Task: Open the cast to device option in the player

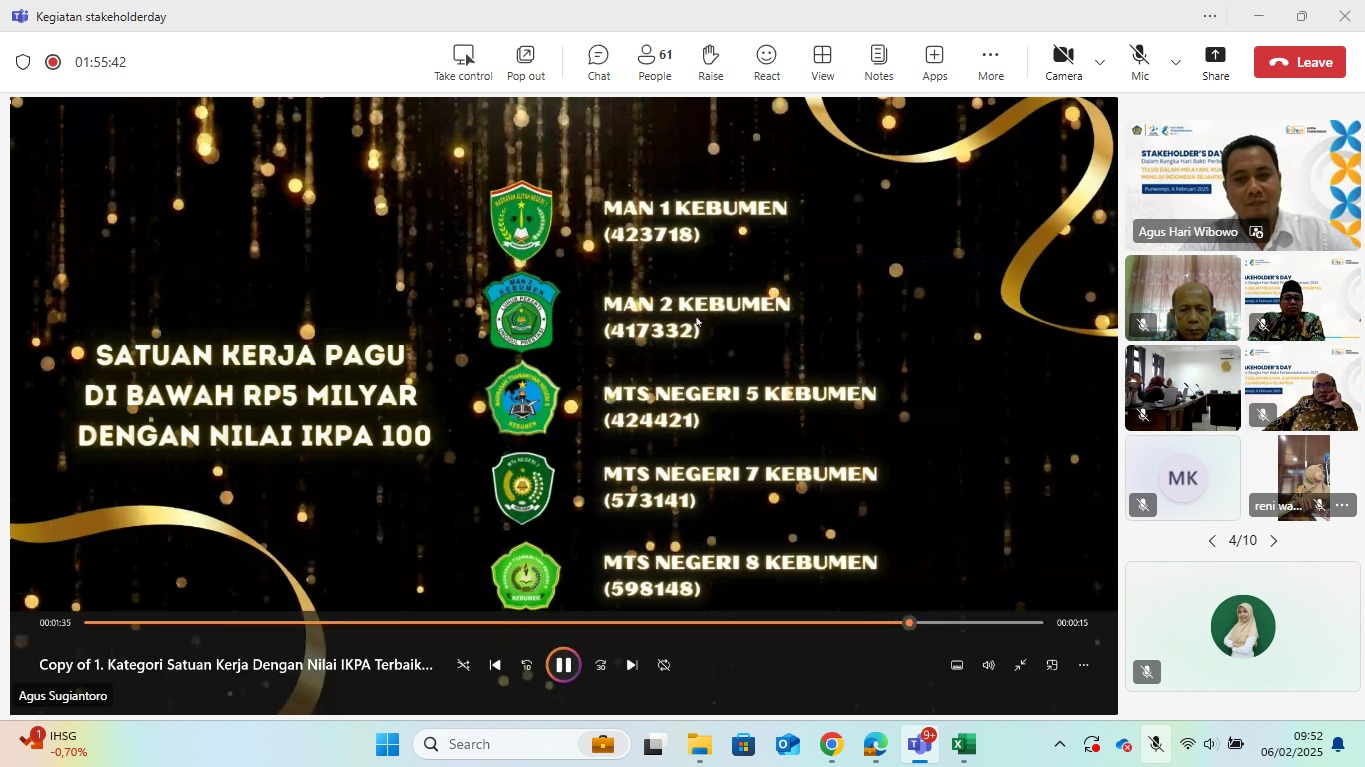Action: pyautogui.click(x=1052, y=665)
